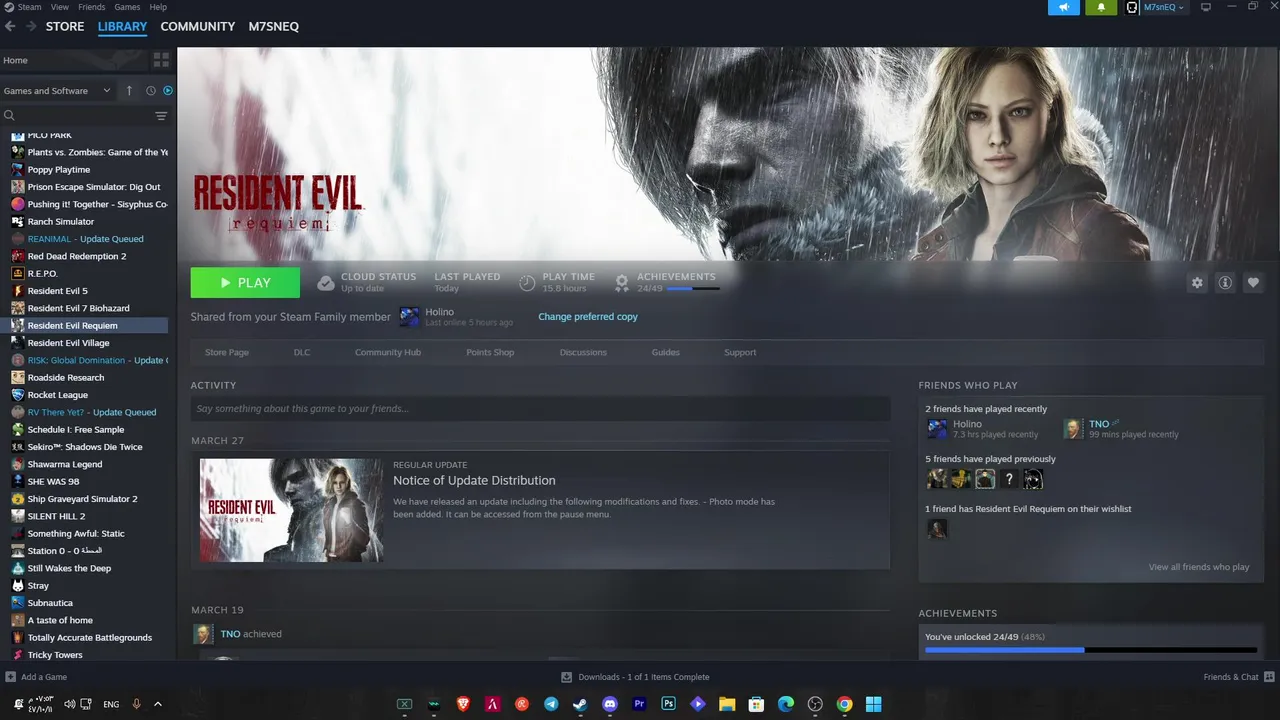
Task: Open the game's Store Page tab
Action: 227,352
